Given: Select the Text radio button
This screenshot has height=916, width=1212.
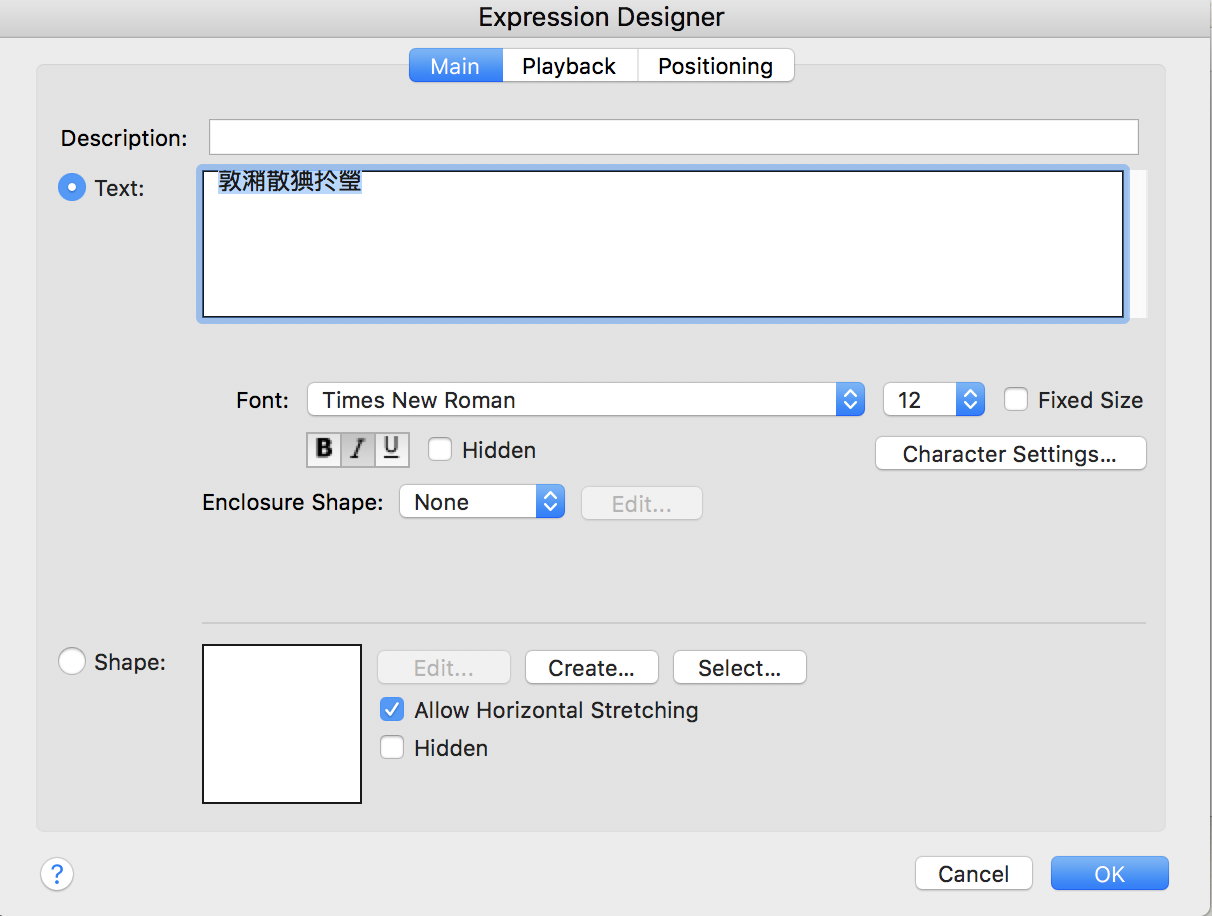Looking at the screenshot, I should [72, 187].
